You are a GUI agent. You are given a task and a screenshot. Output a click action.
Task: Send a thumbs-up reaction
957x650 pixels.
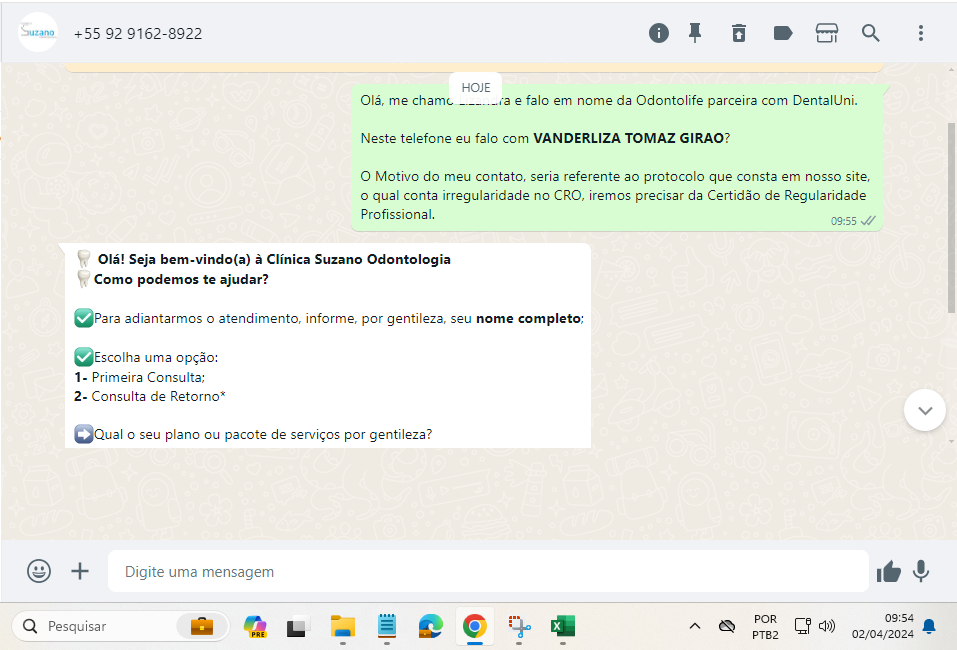[x=889, y=572]
